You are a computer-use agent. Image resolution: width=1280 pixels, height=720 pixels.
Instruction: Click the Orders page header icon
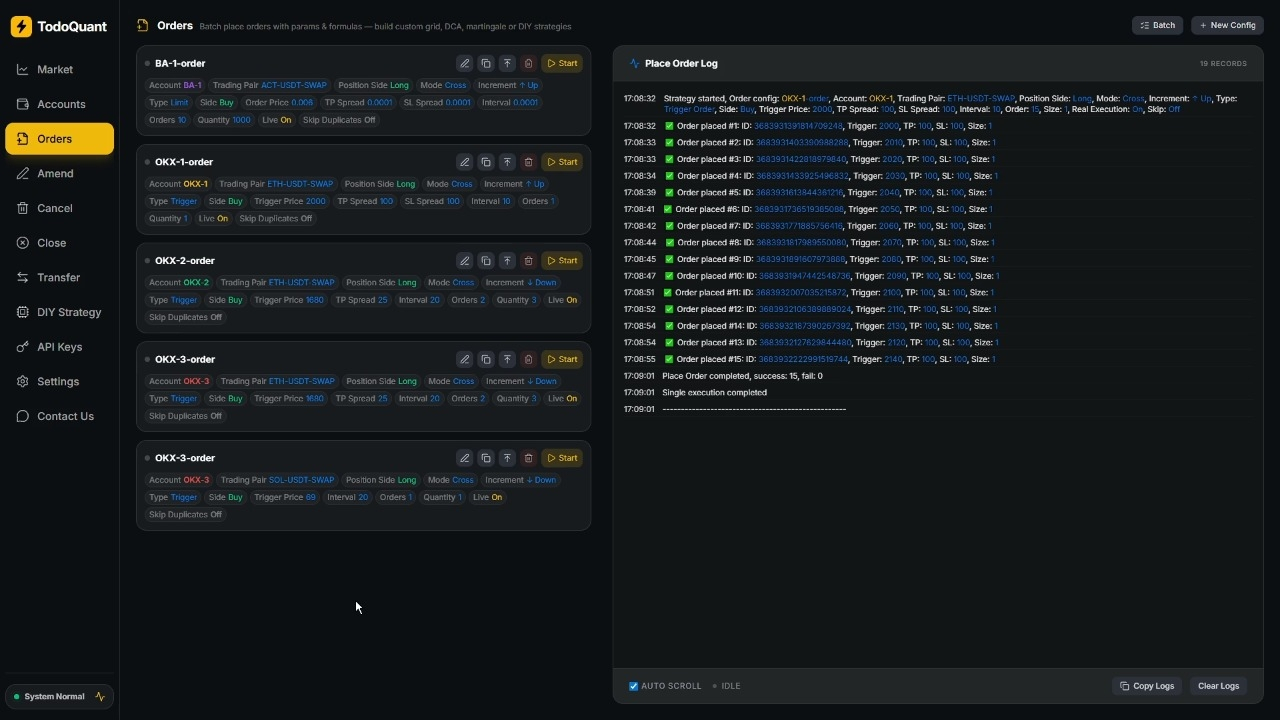pos(142,26)
